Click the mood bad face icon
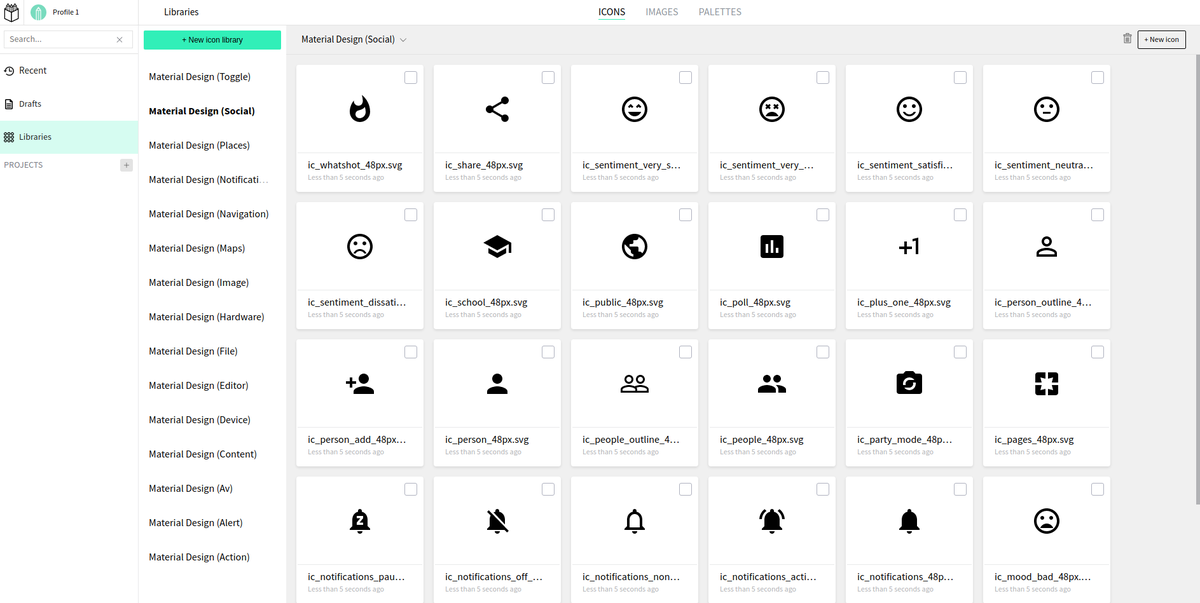The height and width of the screenshot is (603, 1200). click(1046, 521)
